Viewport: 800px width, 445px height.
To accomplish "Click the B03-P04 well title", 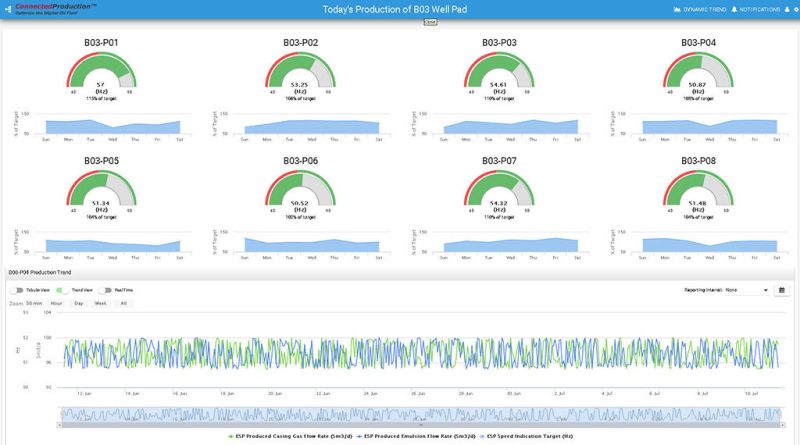I will [x=698, y=42].
